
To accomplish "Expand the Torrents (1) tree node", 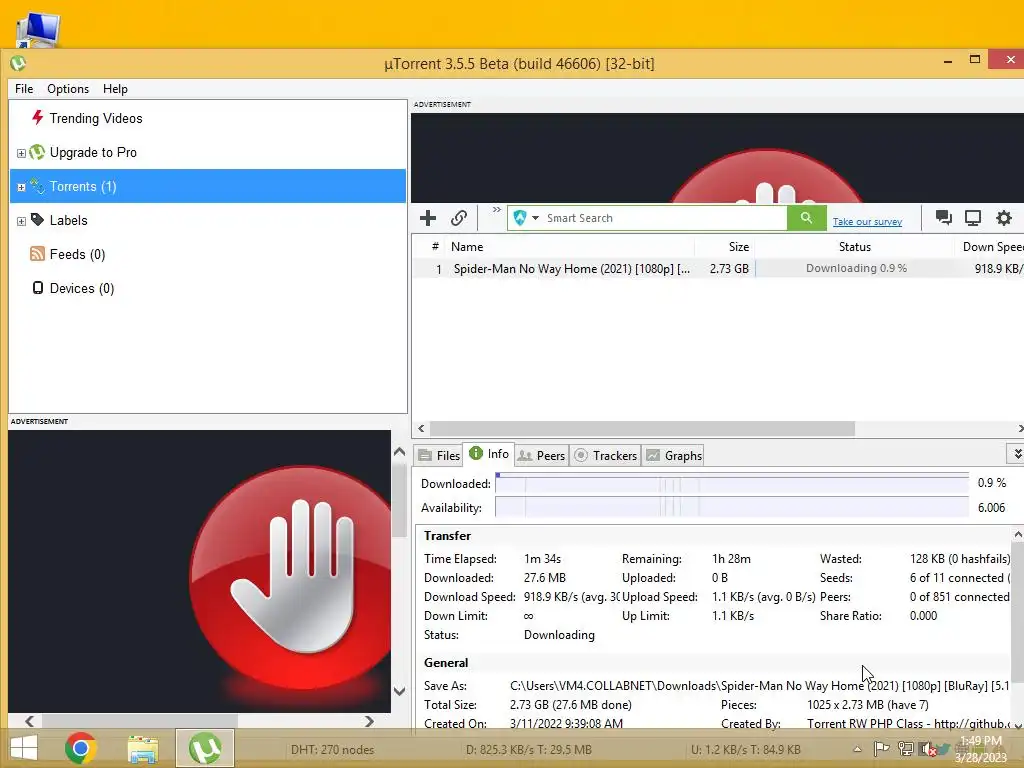I will (21, 187).
